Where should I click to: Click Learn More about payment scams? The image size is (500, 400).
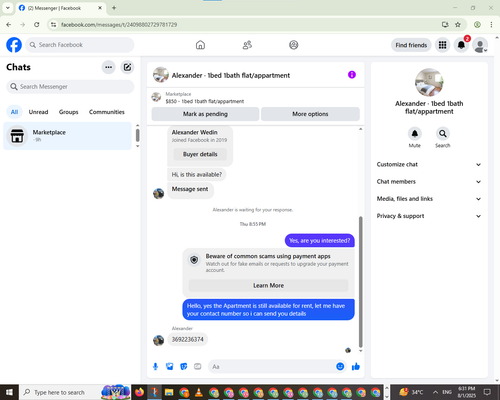[x=268, y=286]
